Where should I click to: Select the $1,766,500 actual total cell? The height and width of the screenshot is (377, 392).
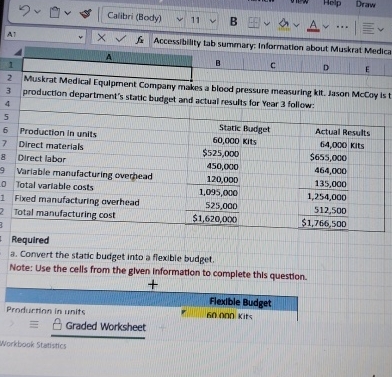[x=323, y=223]
